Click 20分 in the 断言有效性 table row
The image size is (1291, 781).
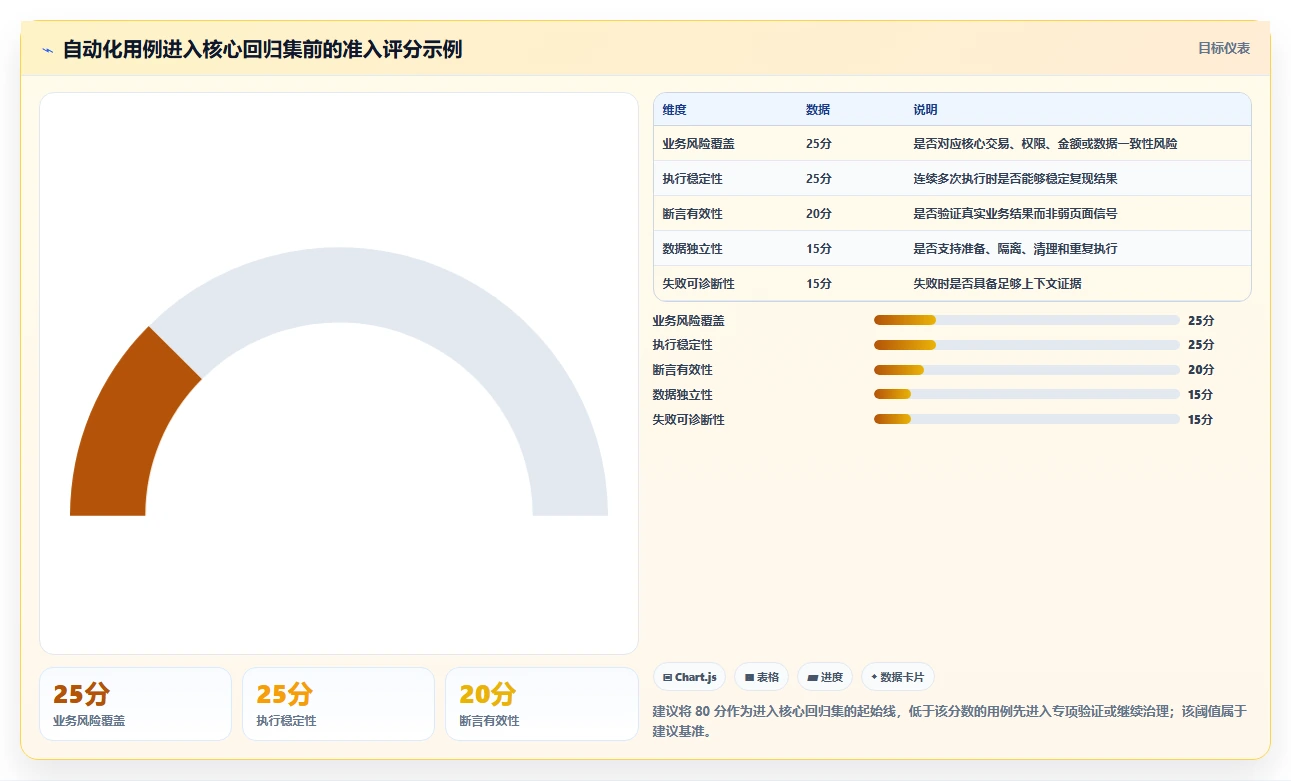[818, 214]
